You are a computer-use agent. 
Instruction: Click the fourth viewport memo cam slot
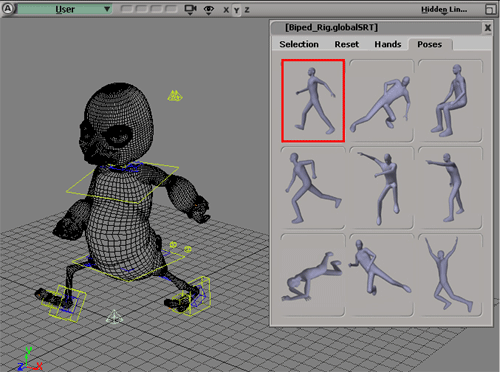pyautogui.click(x=171, y=9)
